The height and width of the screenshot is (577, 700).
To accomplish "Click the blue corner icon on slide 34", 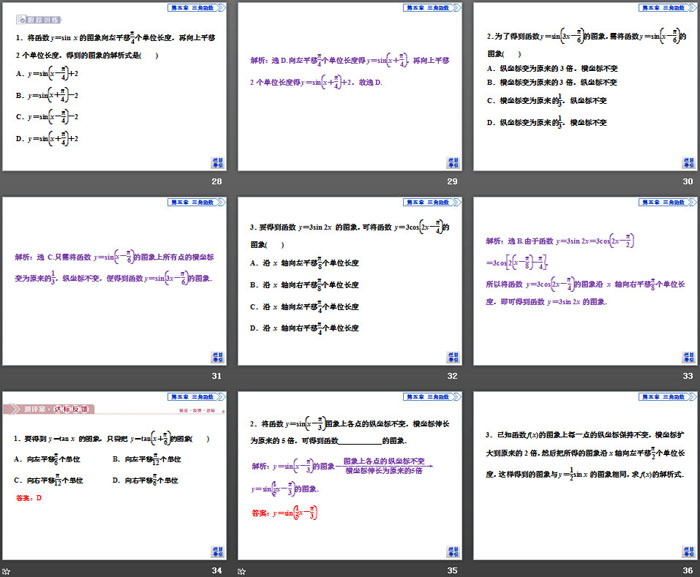I will pyautogui.click(x=217, y=552).
